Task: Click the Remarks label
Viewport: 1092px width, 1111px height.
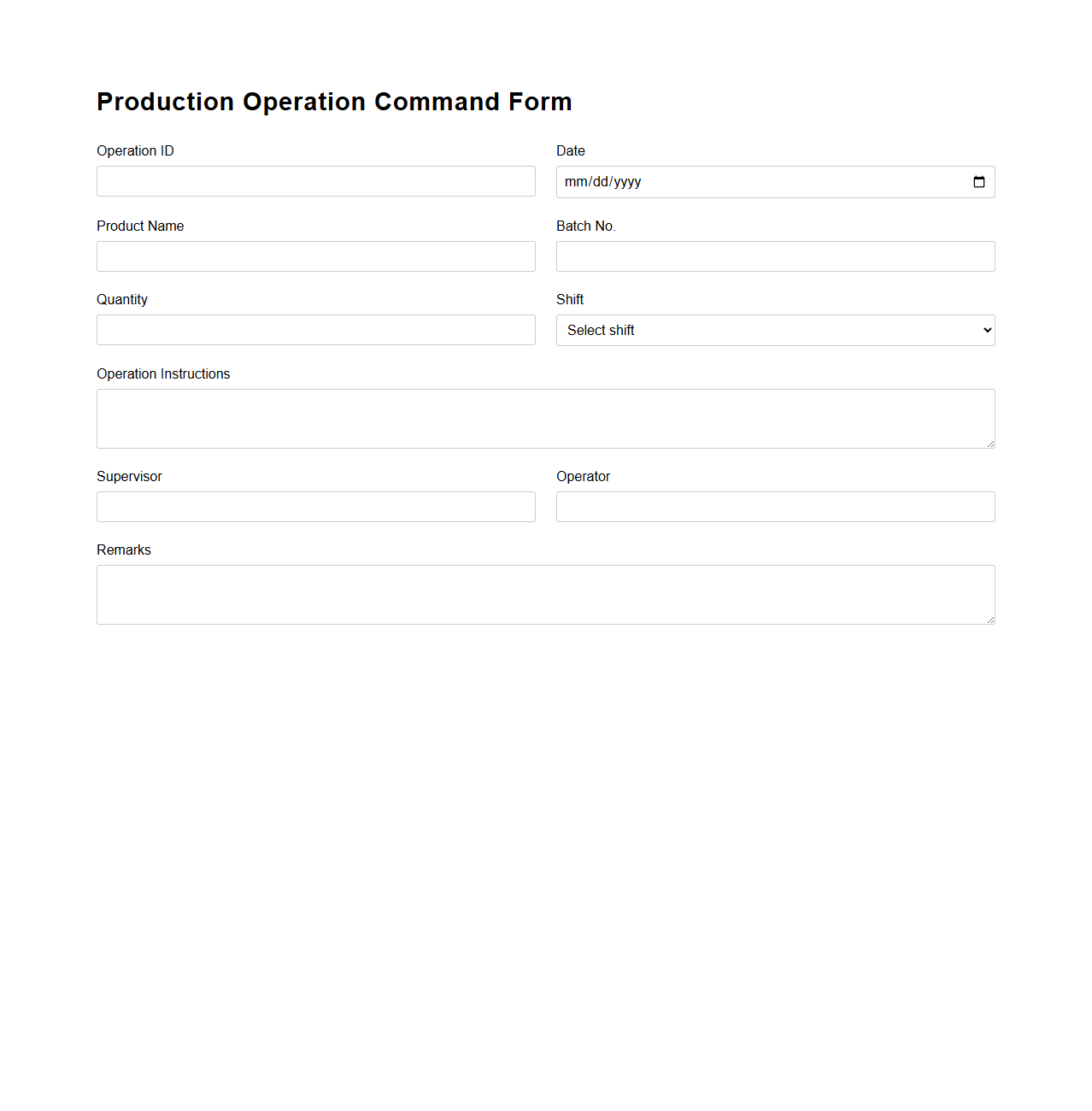Action: click(x=123, y=550)
